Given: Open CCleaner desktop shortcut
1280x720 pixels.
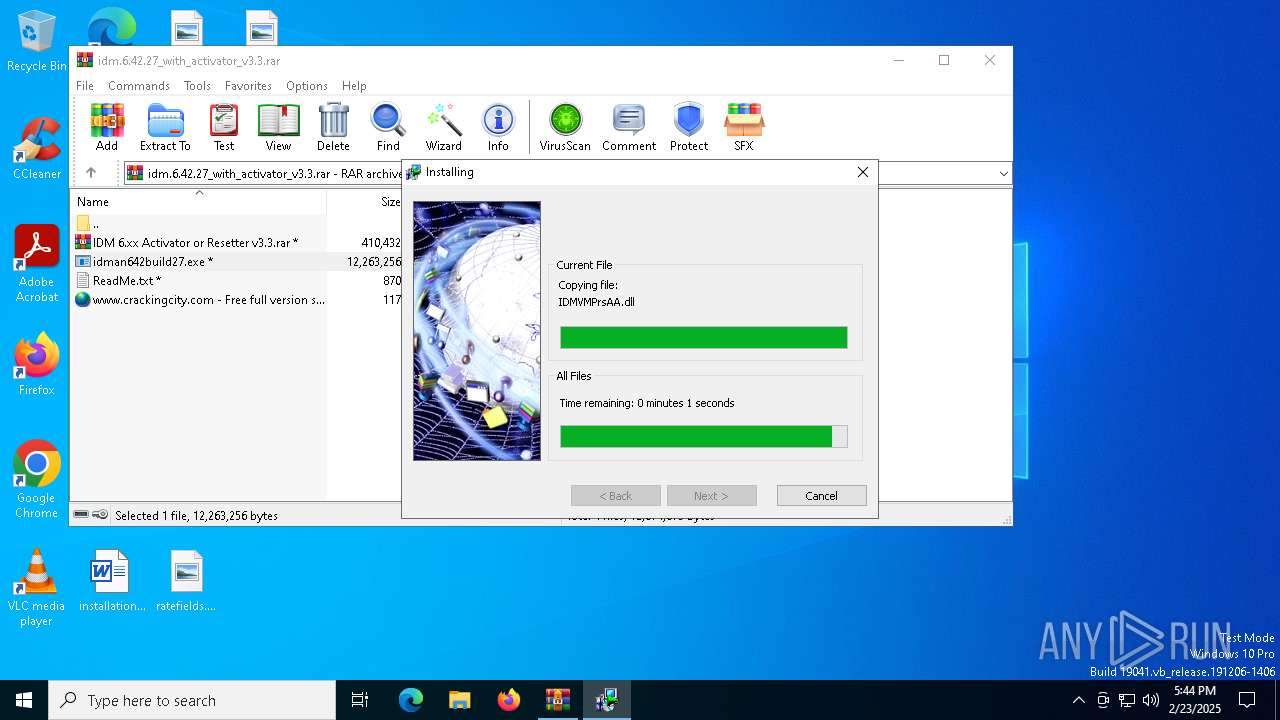Looking at the screenshot, I should (36, 149).
